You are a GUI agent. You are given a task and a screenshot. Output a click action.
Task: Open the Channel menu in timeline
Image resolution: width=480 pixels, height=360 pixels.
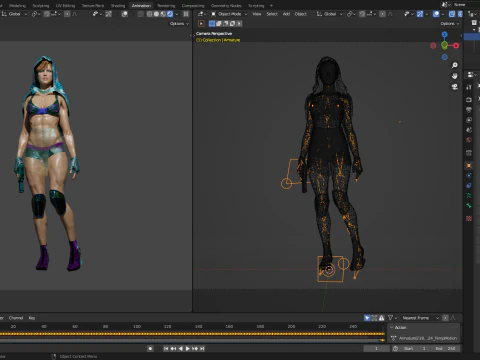tap(16, 318)
